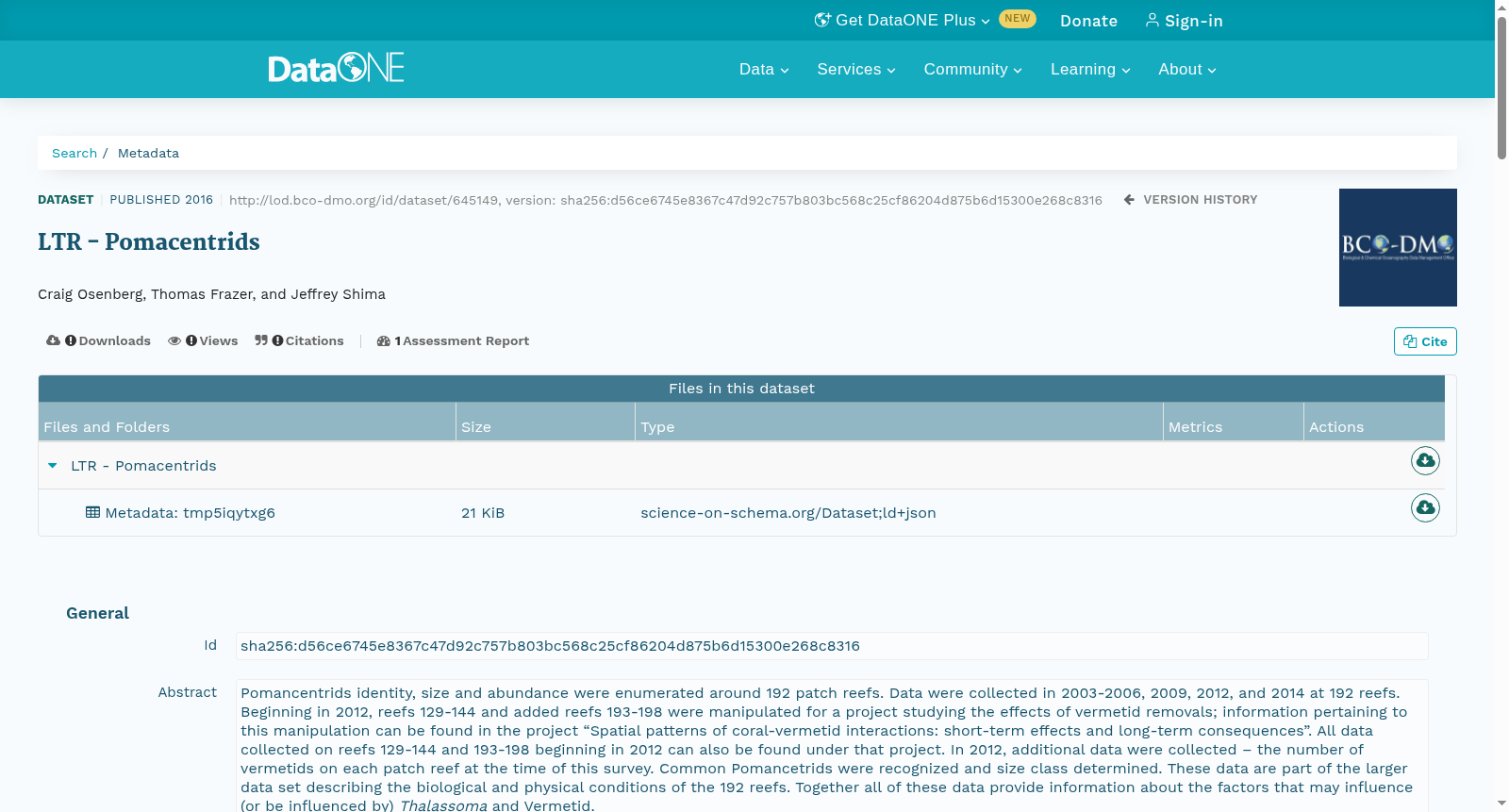
Task: Click the 21 KiB size cell
Action: [483, 513]
